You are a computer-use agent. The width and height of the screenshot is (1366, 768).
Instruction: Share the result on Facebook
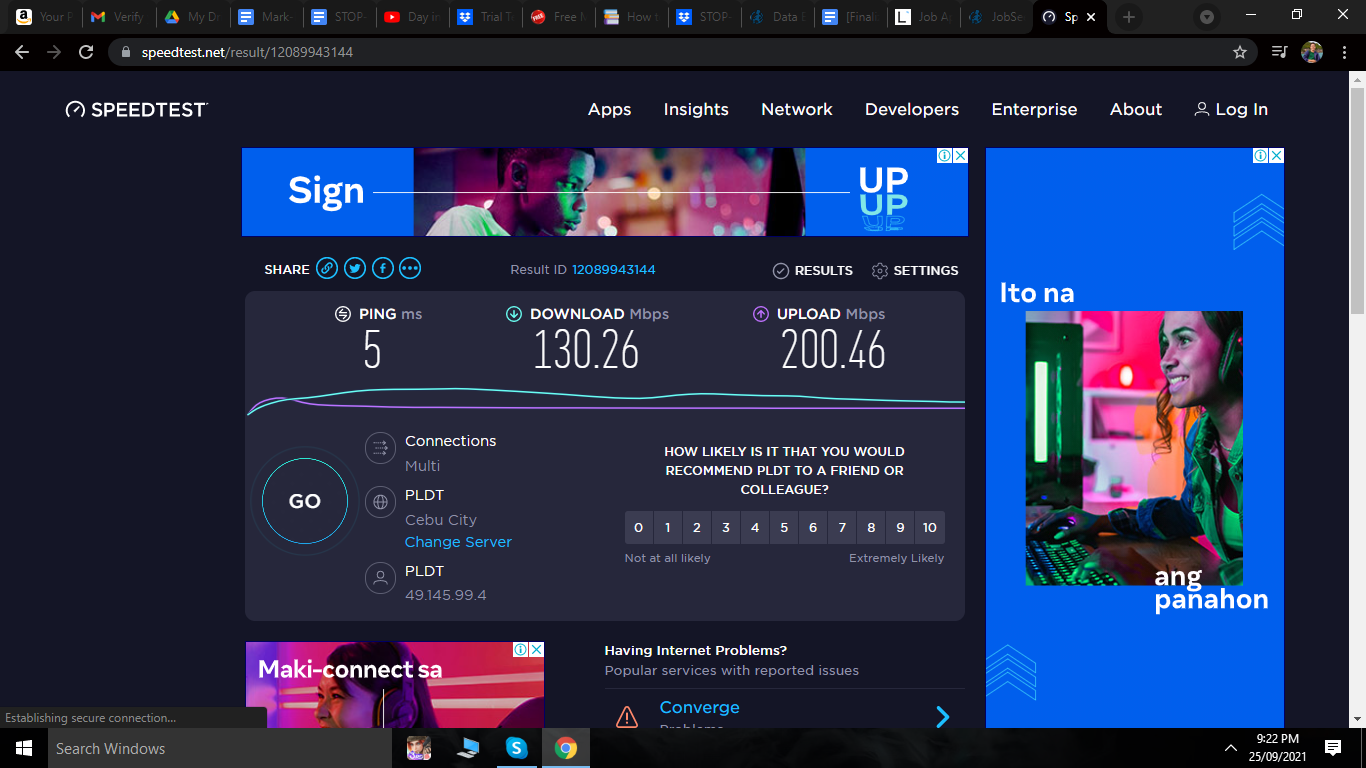[x=383, y=268]
